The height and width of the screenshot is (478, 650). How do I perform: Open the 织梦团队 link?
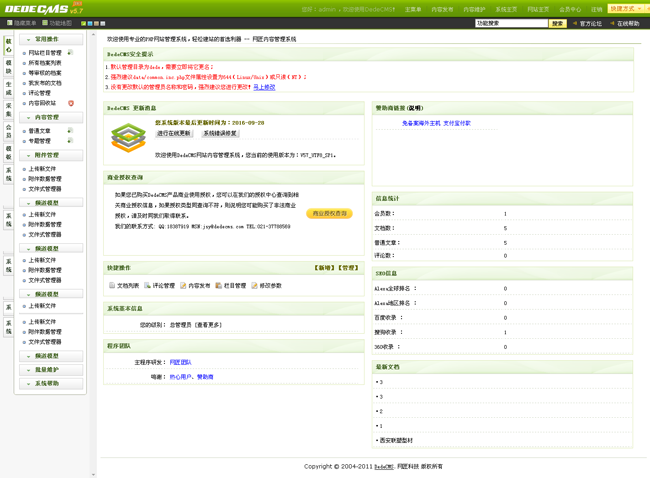tap(180, 362)
